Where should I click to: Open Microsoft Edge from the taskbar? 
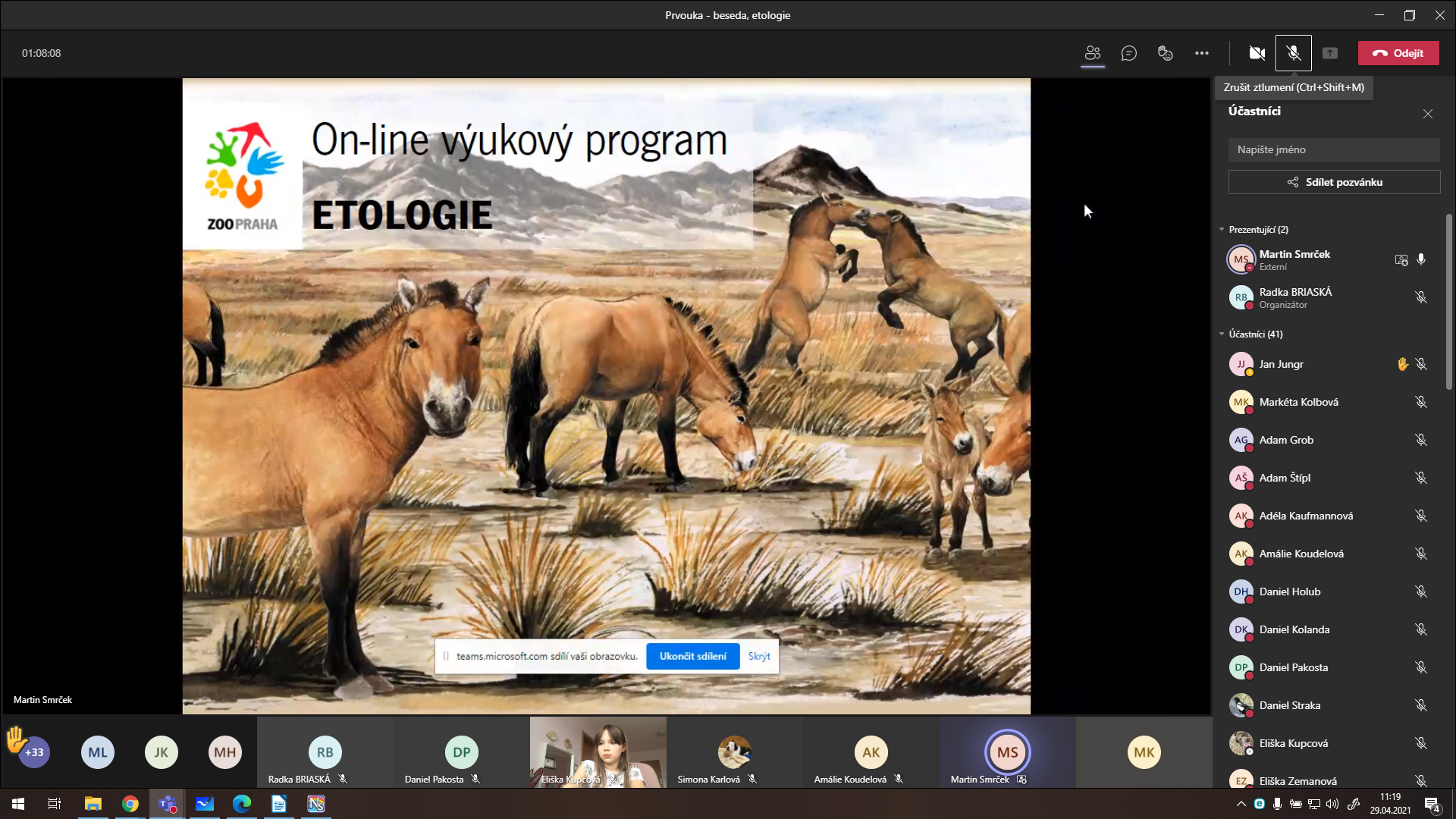click(241, 804)
